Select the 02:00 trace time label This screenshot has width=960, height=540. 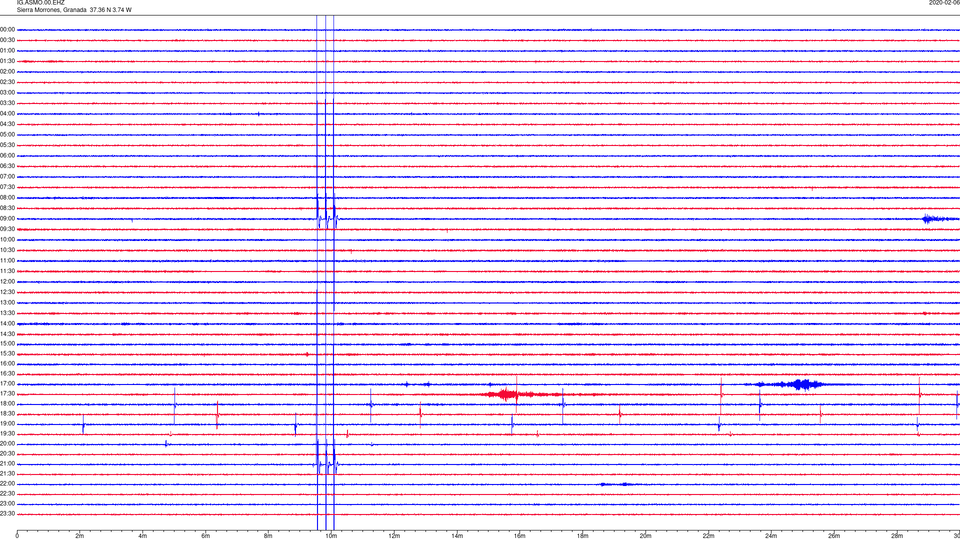(x=7, y=72)
